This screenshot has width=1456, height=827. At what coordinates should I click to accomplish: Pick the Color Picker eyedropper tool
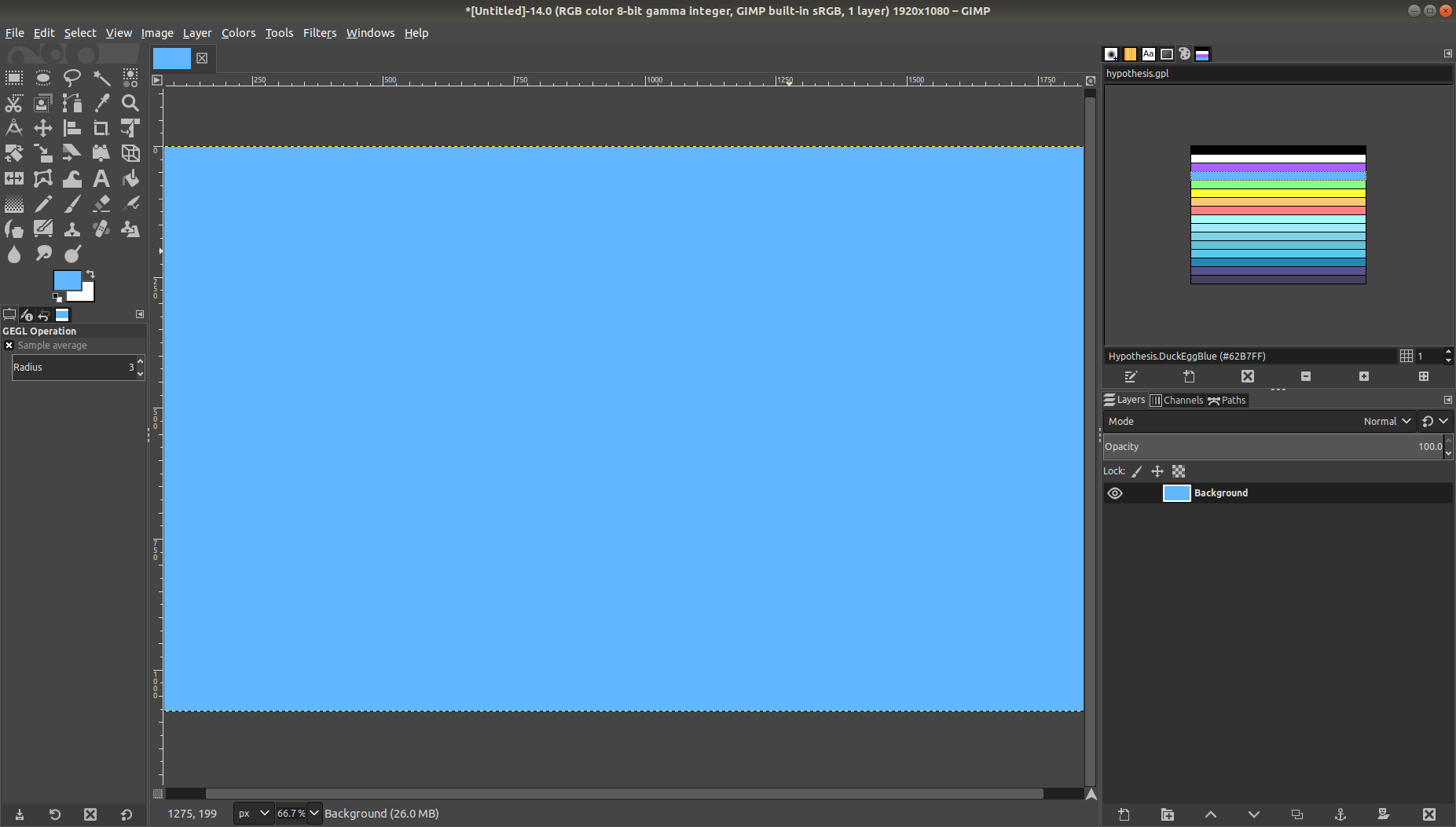click(x=101, y=103)
